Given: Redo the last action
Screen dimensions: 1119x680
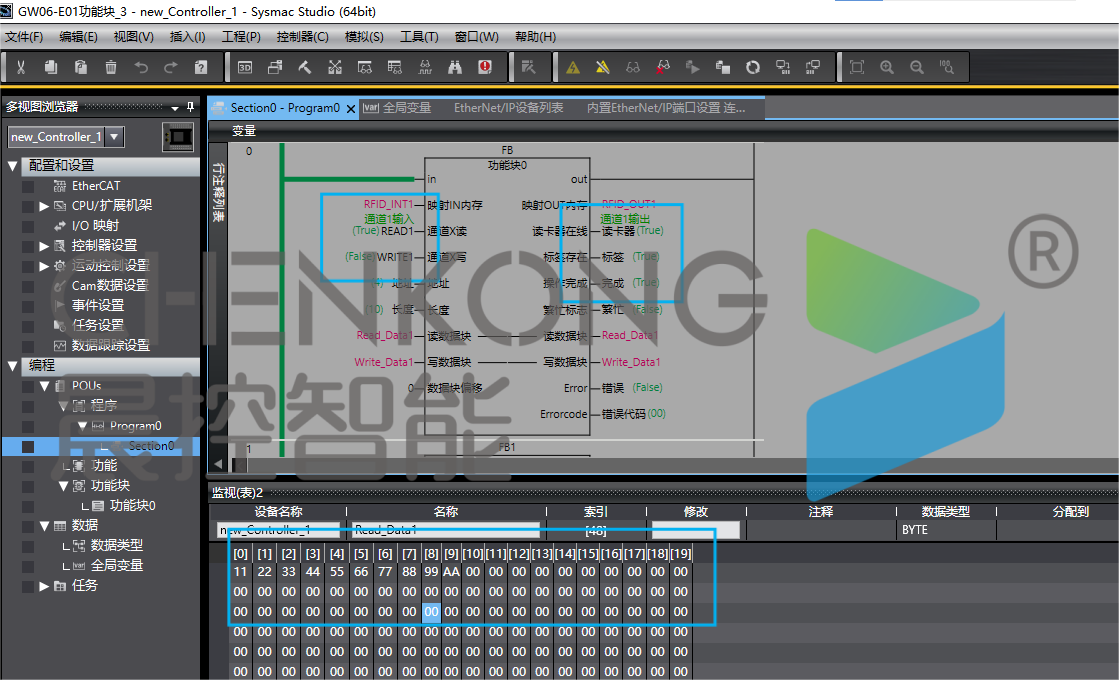Looking at the screenshot, I should (171, 67).
